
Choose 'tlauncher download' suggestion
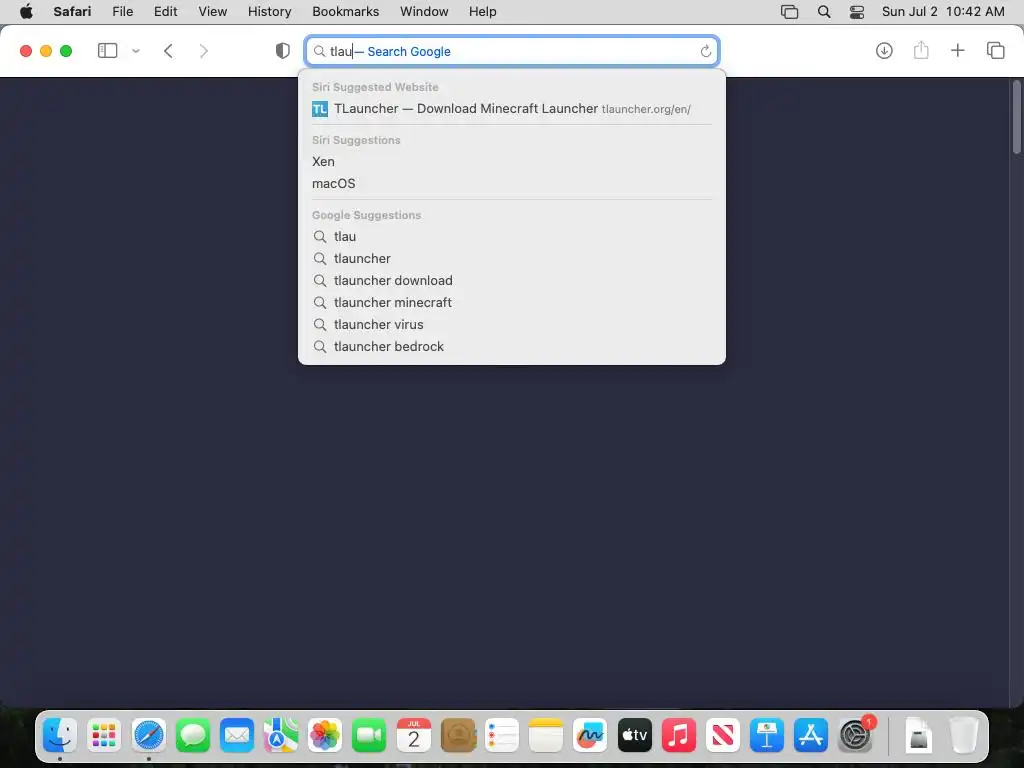[512, 281]
